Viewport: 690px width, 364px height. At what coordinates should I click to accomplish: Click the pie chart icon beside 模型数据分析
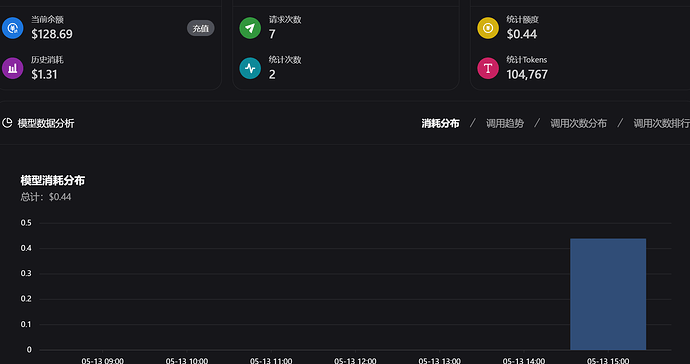tap(7, 123)
